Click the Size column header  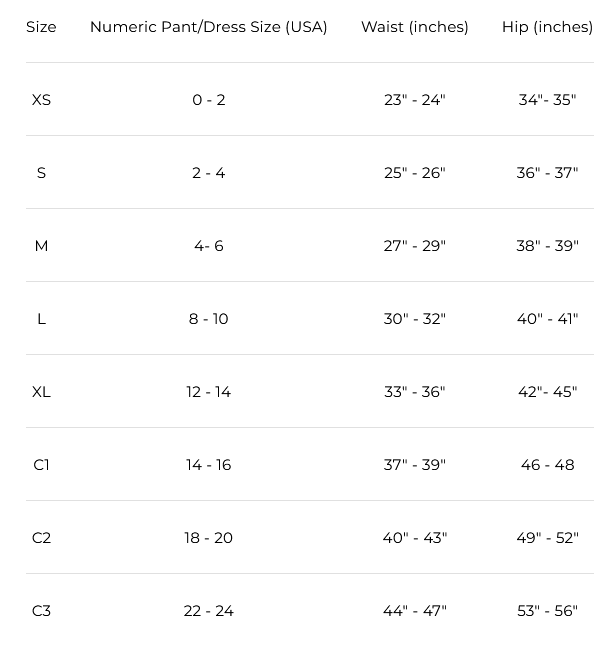click(41, 27)
